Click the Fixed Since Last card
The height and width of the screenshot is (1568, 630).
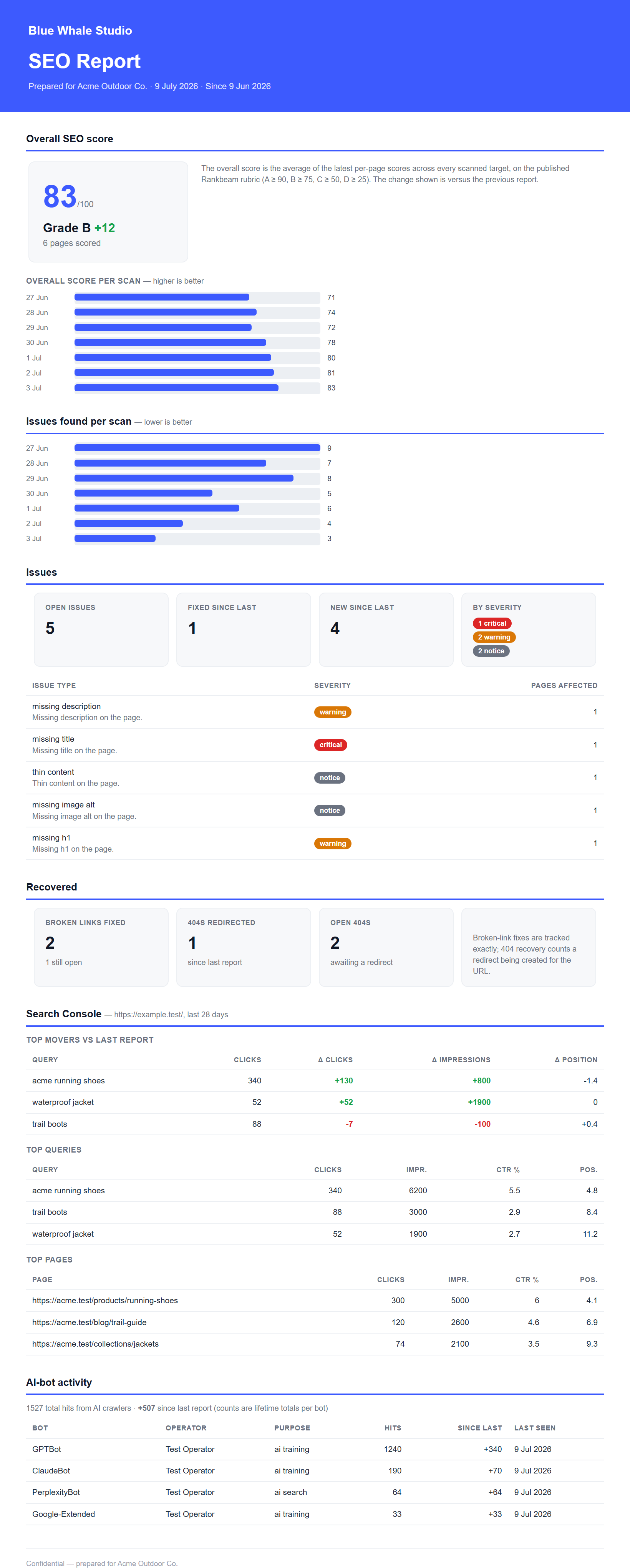[244, 630]
